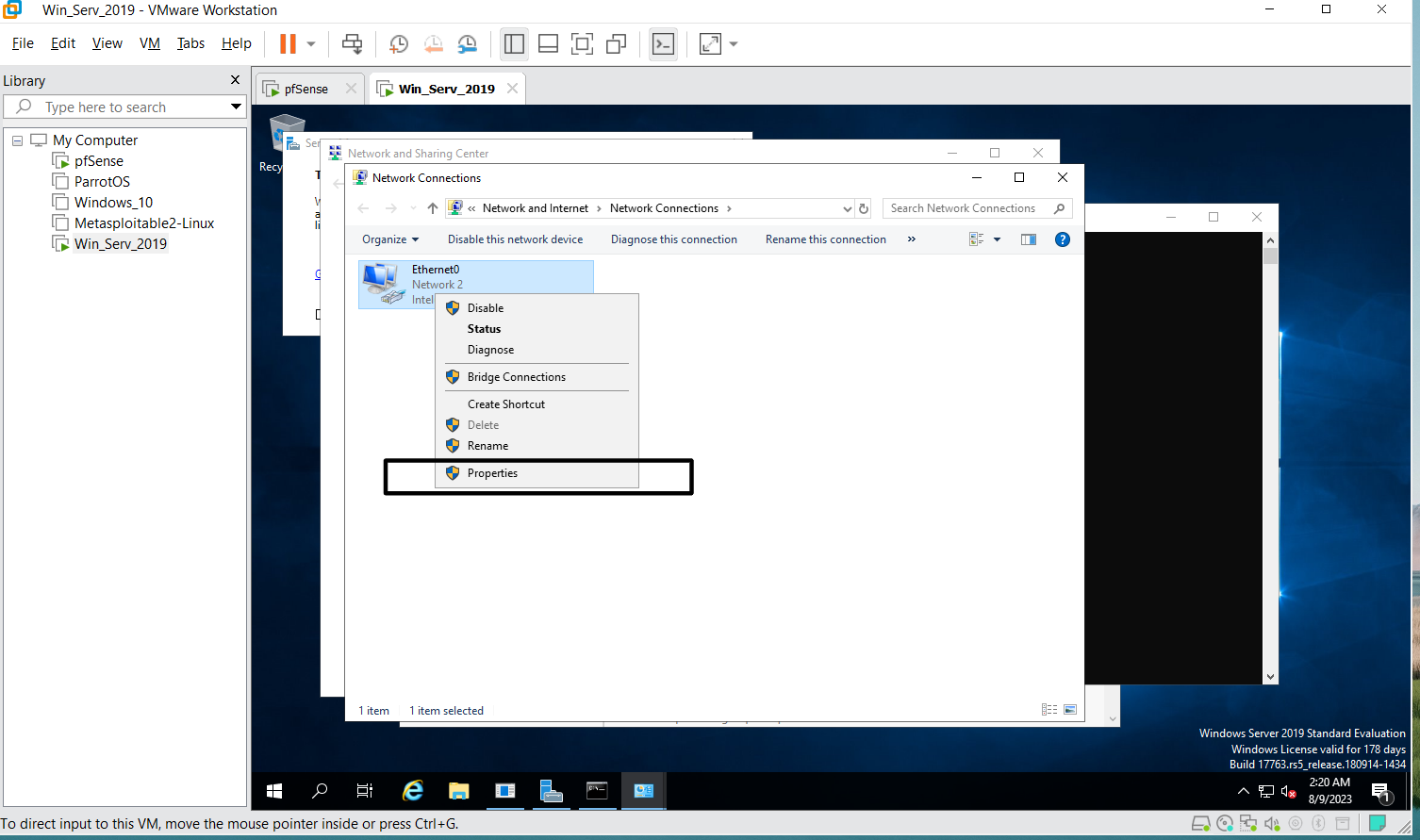Toggle the preview pane in Network Connections
The width and height of the screenshot is (1420, 840).
(x=1029, y=239)
